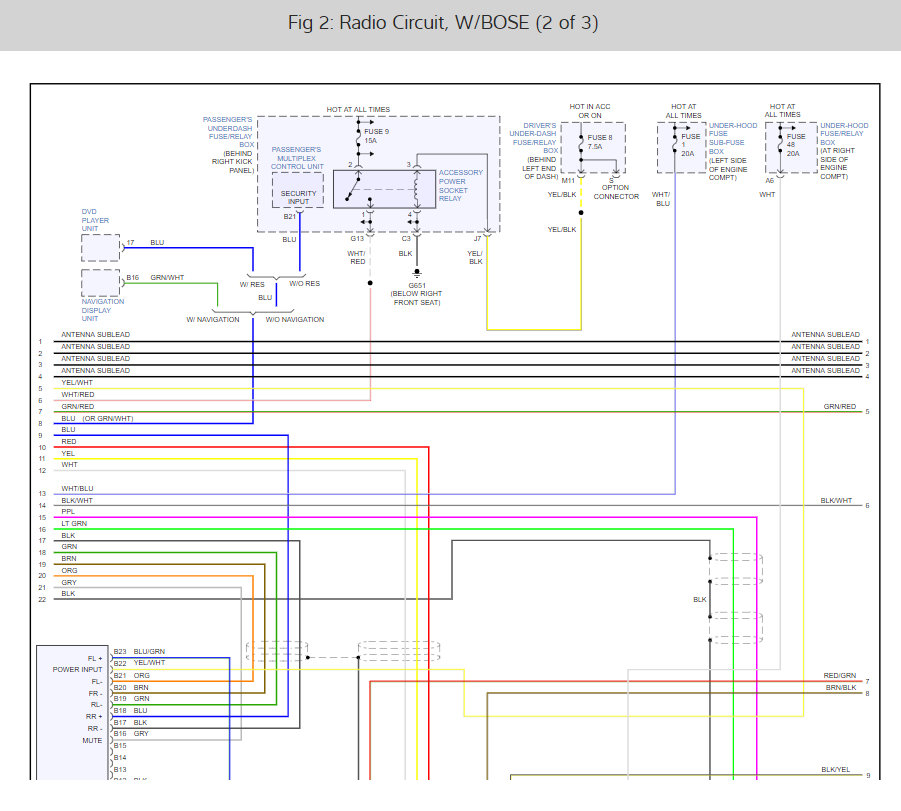Click the figure title Radio Circuit W/BOSE

(x=443, y=23)
